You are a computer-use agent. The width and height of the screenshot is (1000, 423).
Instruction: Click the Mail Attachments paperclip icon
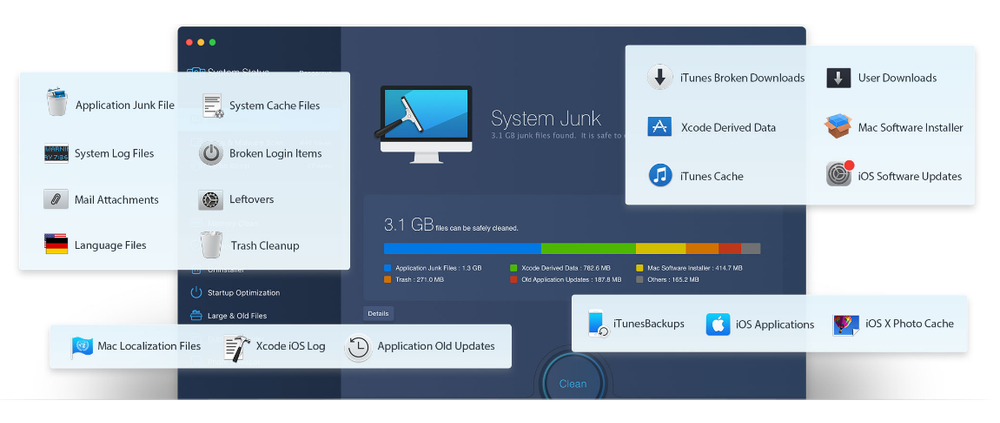pyautogui.click(x=56, y=199)
